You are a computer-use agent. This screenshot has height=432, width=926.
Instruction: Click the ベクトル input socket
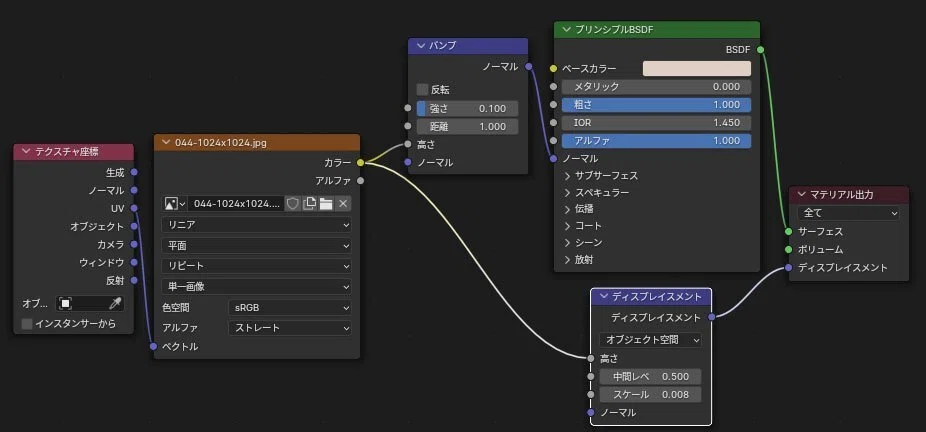(154, 346)
